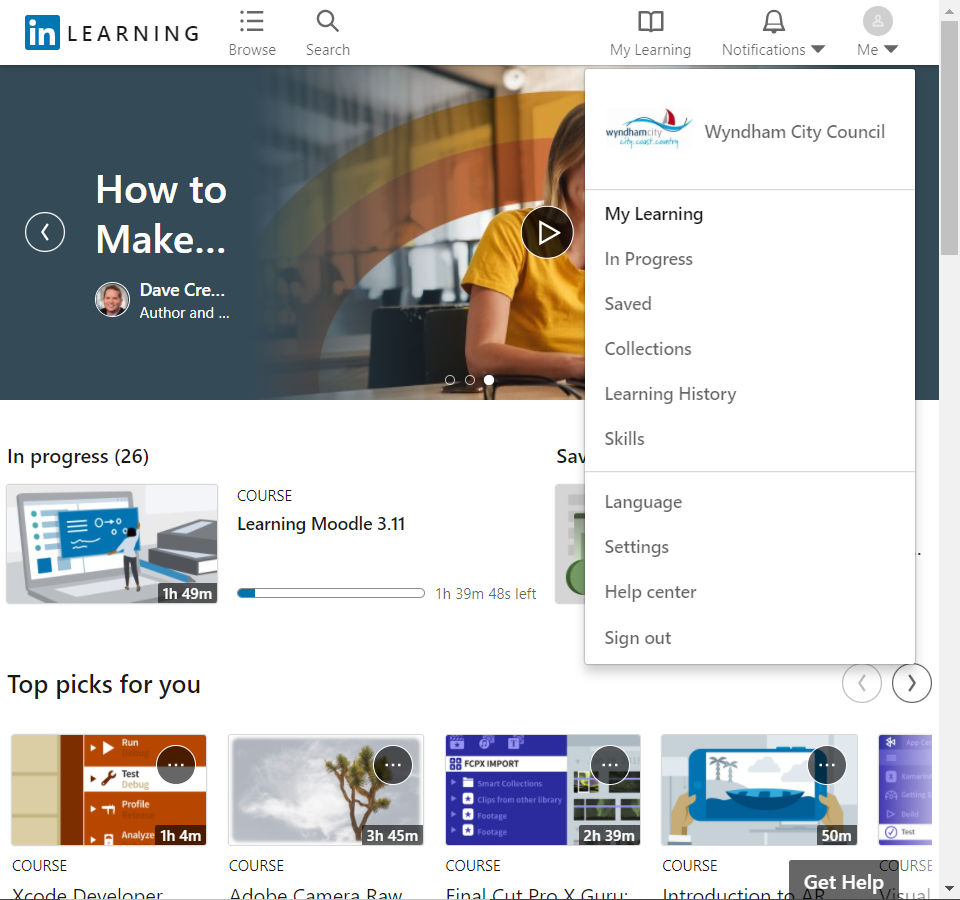The height and width of the screenshot is (900, 960).
Task: Select the middle carousel indicator dot
Action: [x=470, y=380]
